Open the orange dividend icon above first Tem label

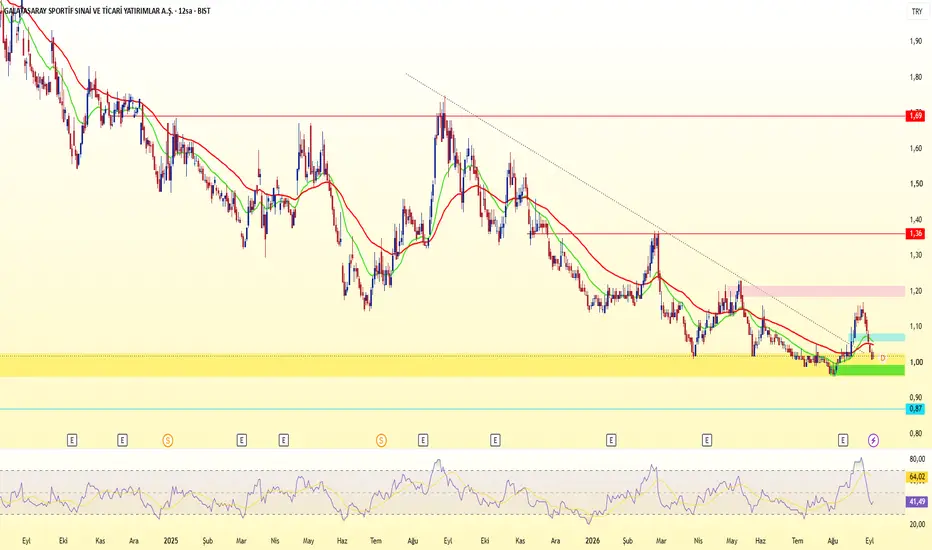(x=381, y=440)
